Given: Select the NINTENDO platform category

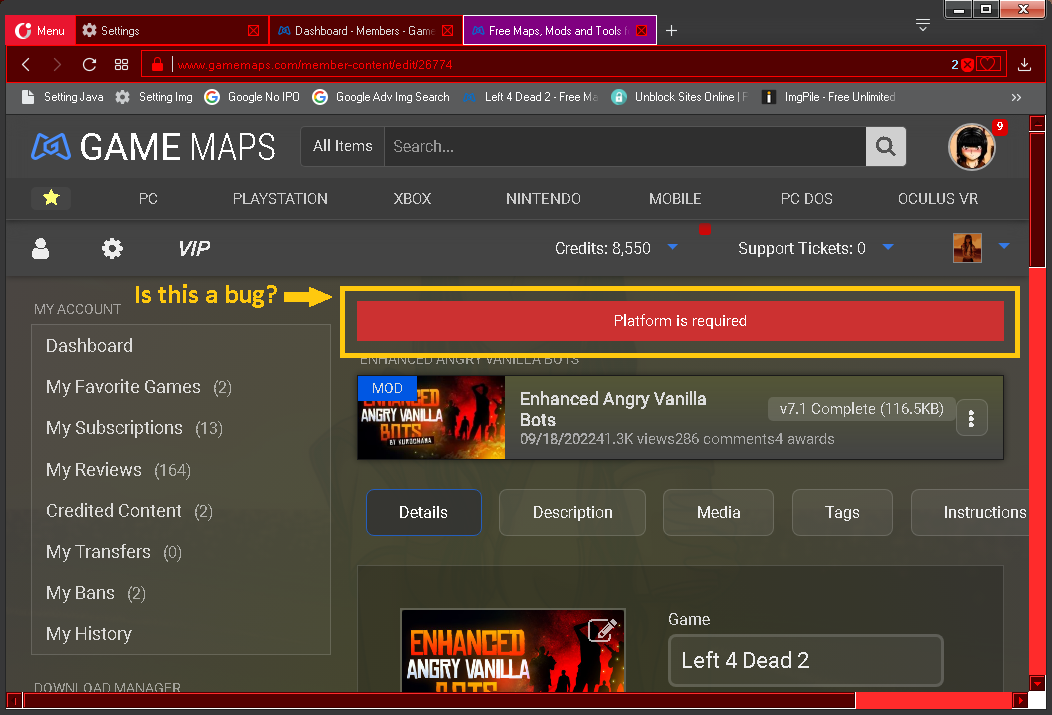Looking at the screenshot, I should point(543,198).
